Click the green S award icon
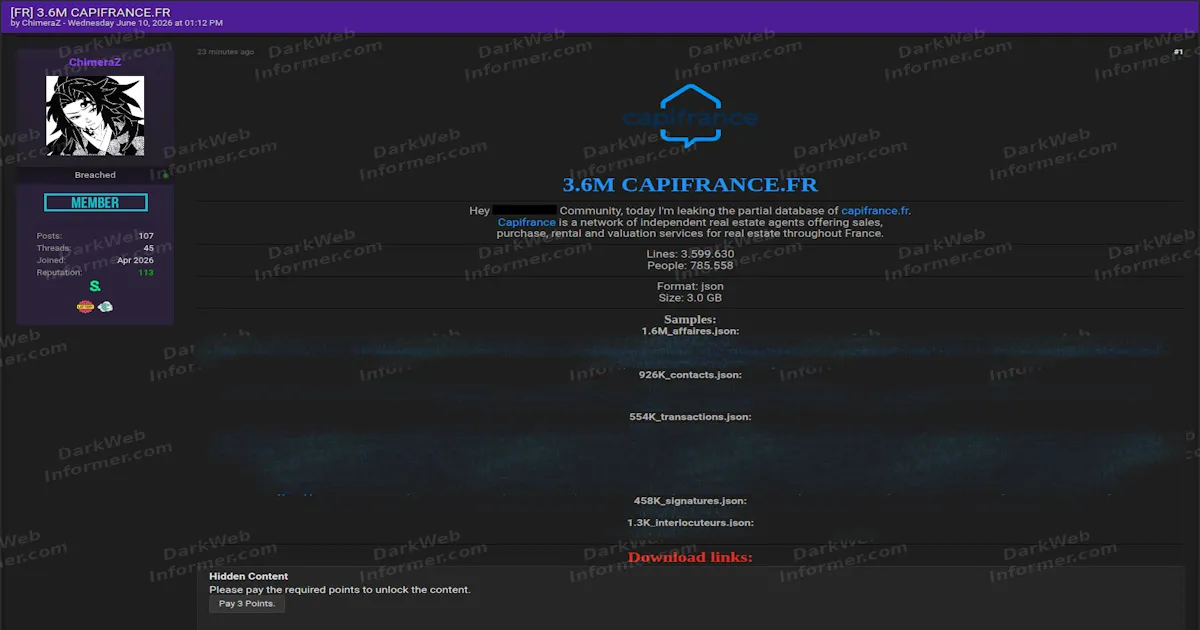The image size is (1200, 630). pos(95,287)
